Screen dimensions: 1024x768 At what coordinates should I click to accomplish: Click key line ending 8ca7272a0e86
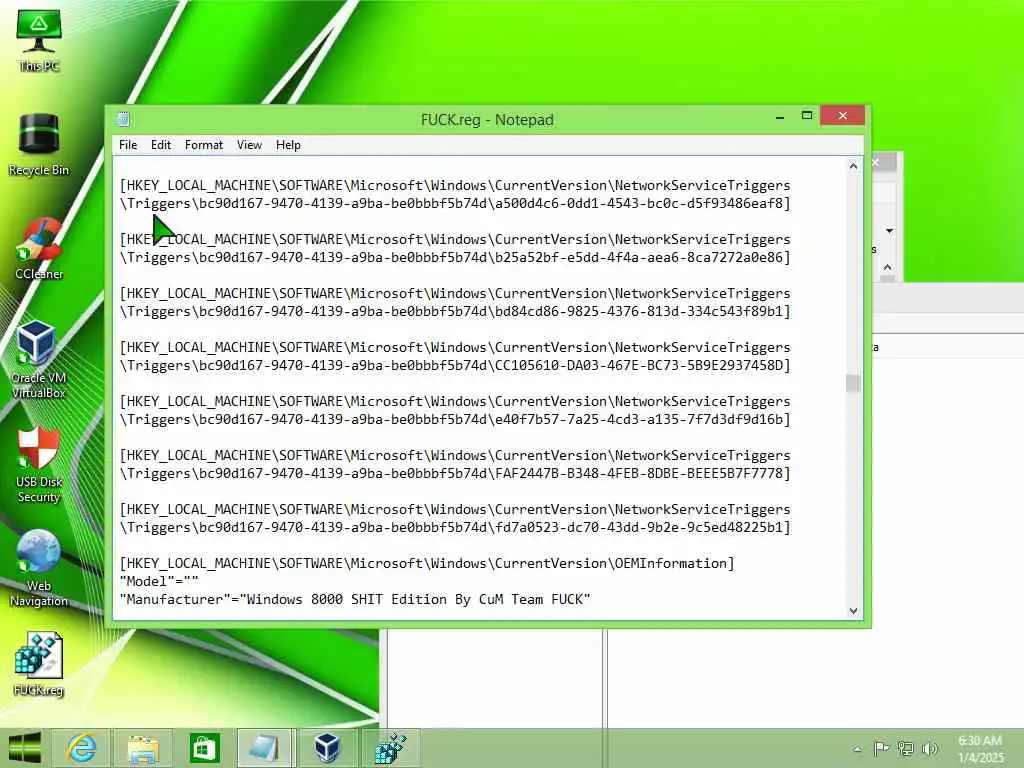(455, 248)
